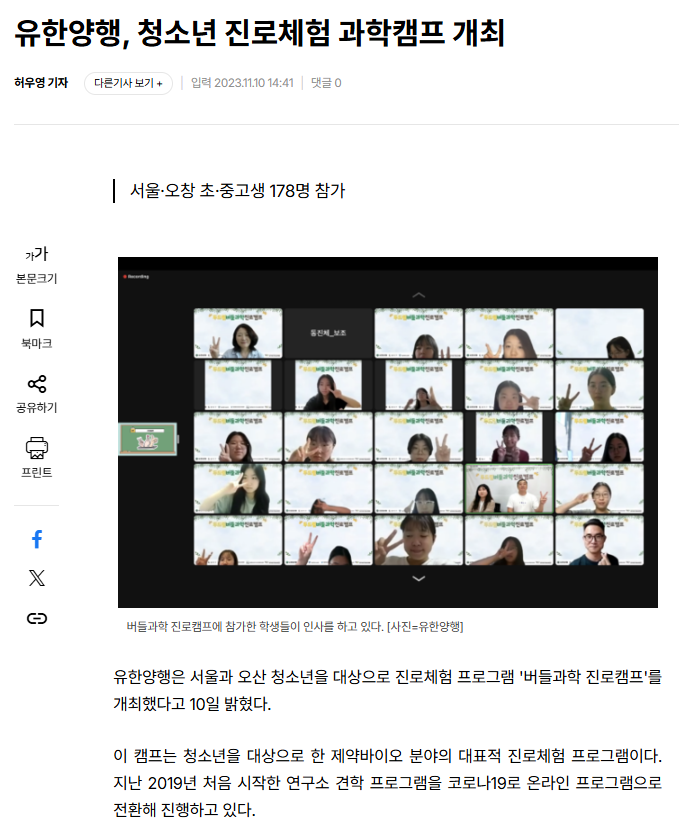Image resolution: width=679 pixels, height=831 pixels.
Task: Expand 다른기사 보기 + button
Action: click(128, 83)
